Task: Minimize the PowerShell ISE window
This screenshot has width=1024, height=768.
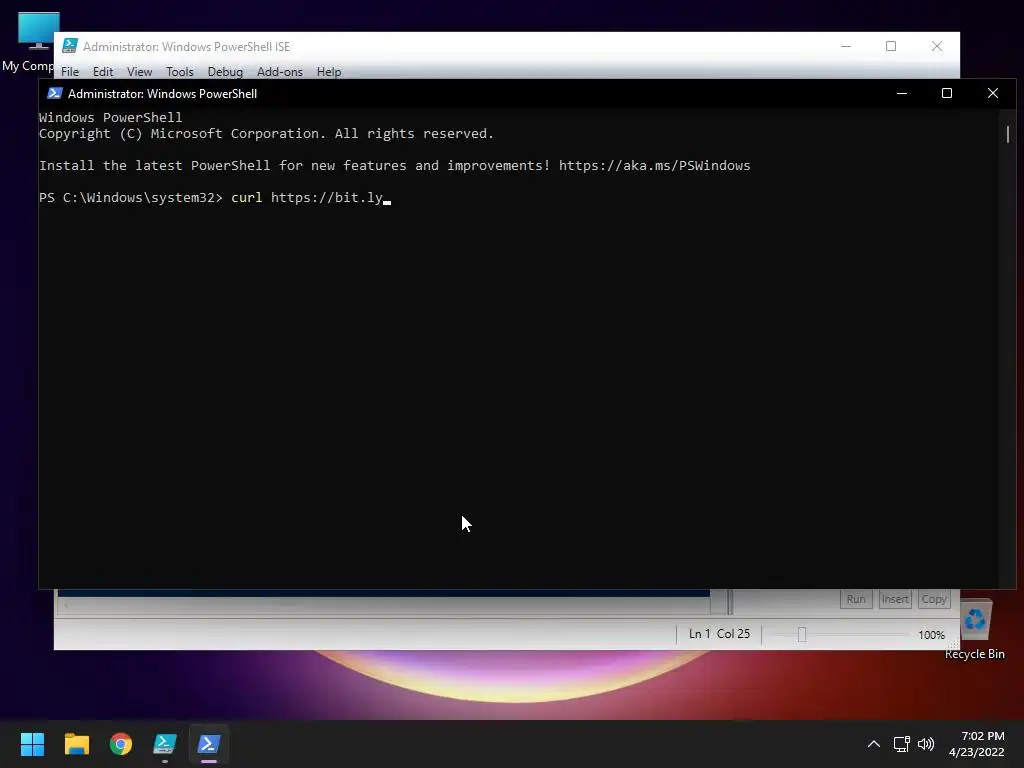Action: (x=846, y=46)
